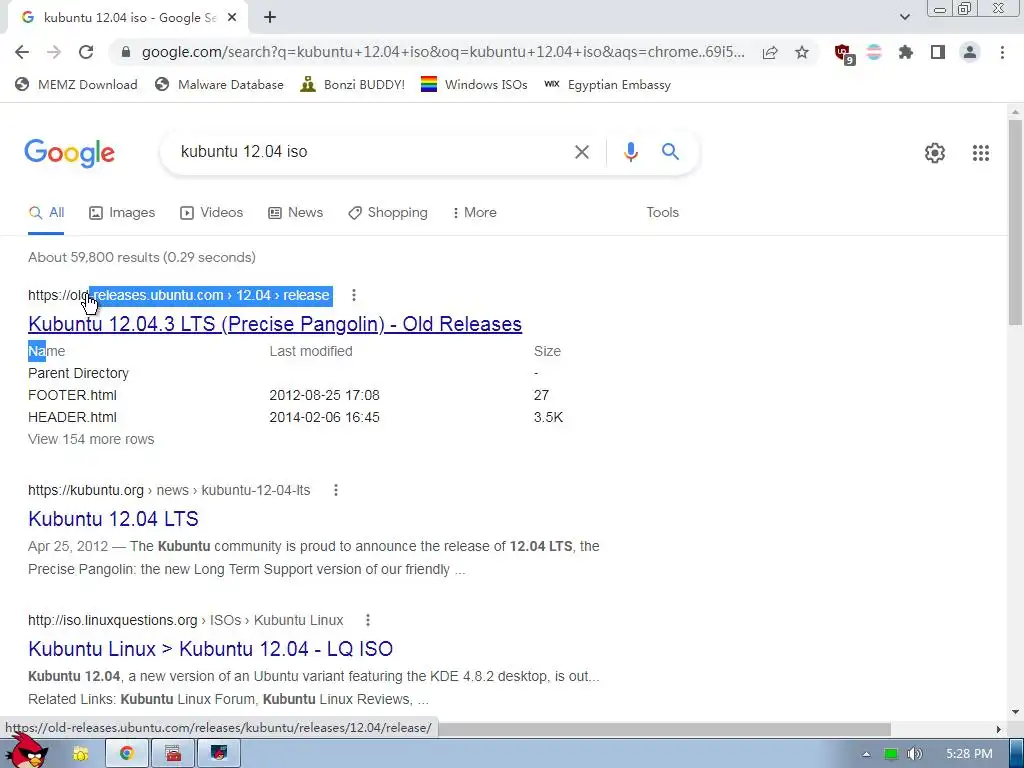Open the Bonzi BUDDY! bookmark
This screenshot has height=768, width=1024.
click(x=353, y=84)
